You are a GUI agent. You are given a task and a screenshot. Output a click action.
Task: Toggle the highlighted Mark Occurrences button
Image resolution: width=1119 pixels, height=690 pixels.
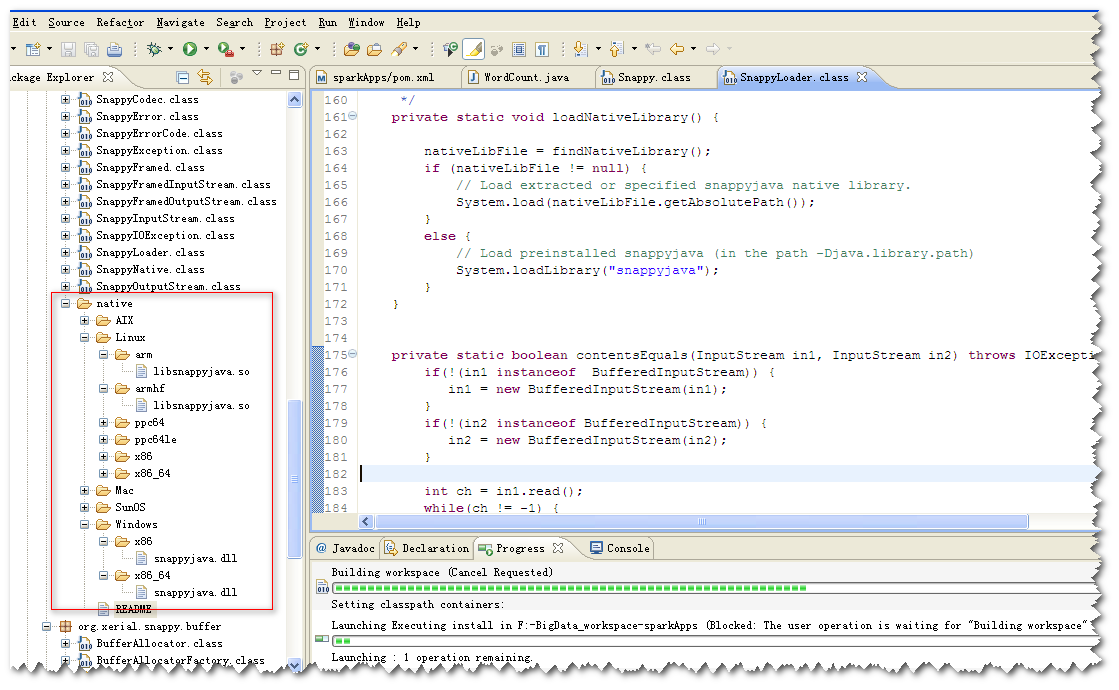tap(473, 48)
